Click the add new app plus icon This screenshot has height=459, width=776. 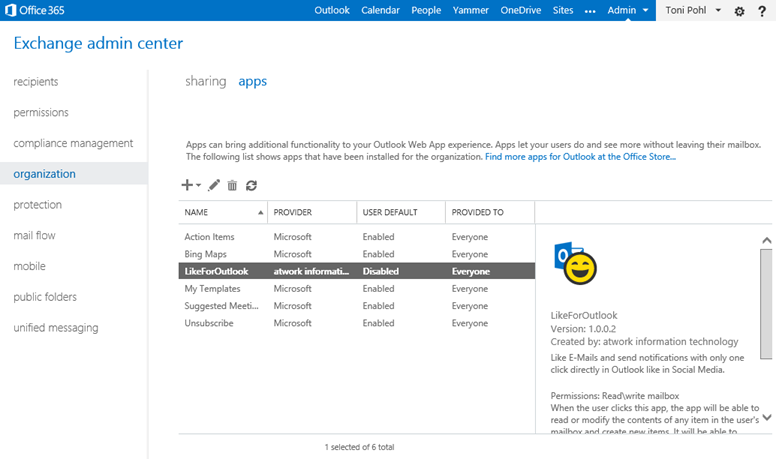(187, 185)
